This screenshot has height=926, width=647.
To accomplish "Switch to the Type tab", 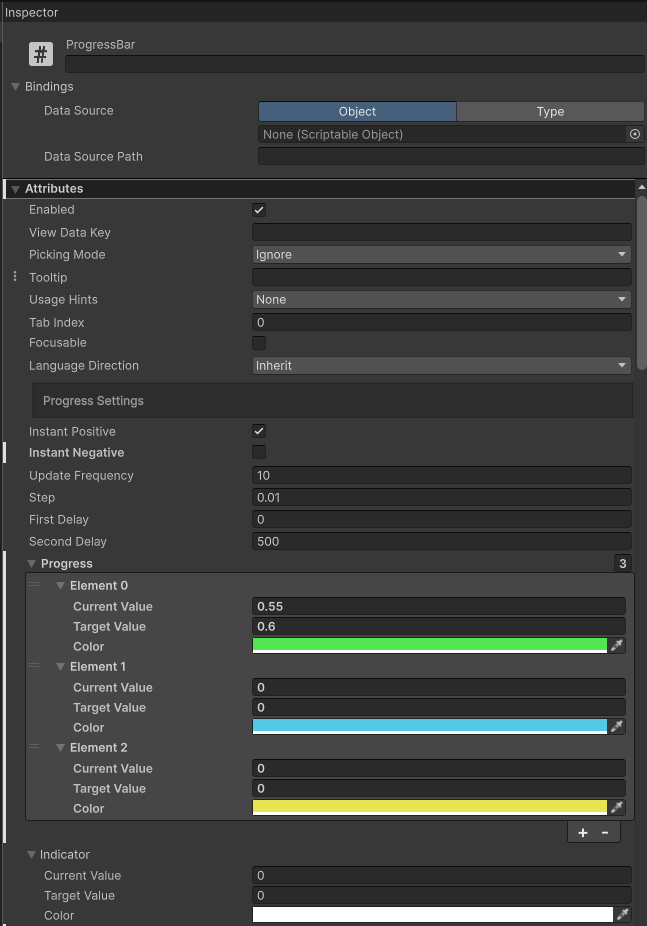I will 549,111.
